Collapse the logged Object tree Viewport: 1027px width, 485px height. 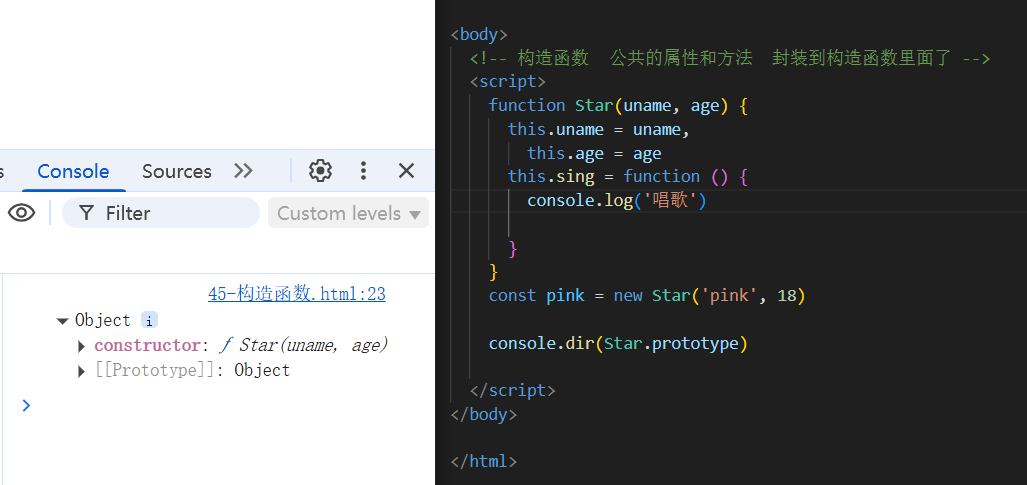pyautogui.click(x=63, y=321)
